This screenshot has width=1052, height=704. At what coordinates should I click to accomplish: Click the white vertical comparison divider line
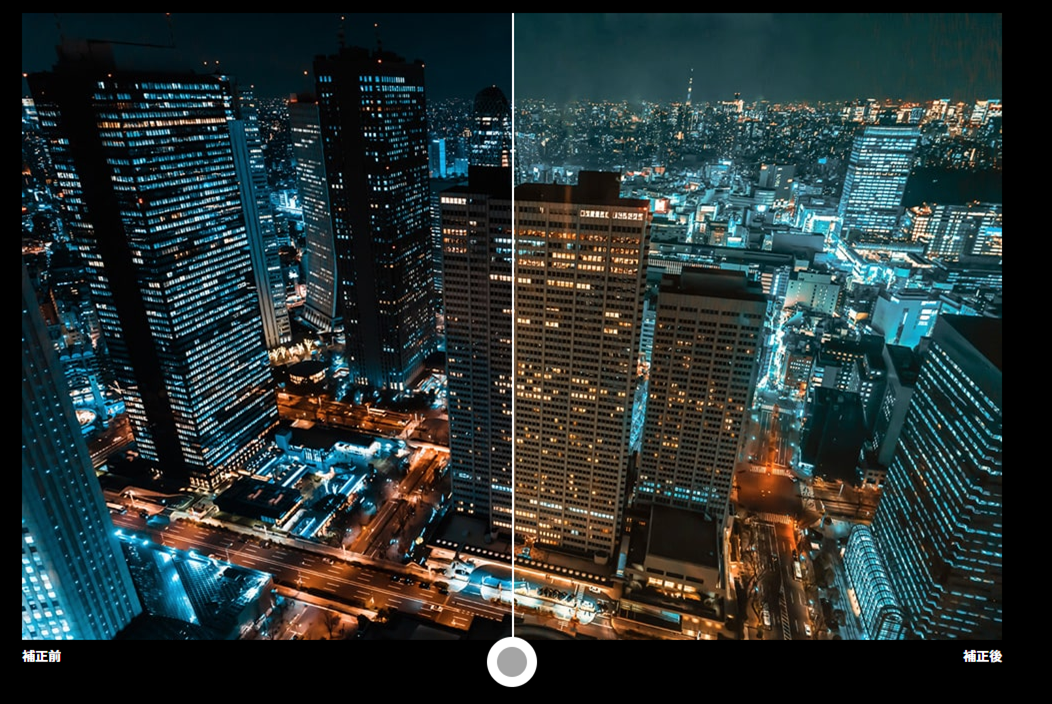(x=513, y=325)
